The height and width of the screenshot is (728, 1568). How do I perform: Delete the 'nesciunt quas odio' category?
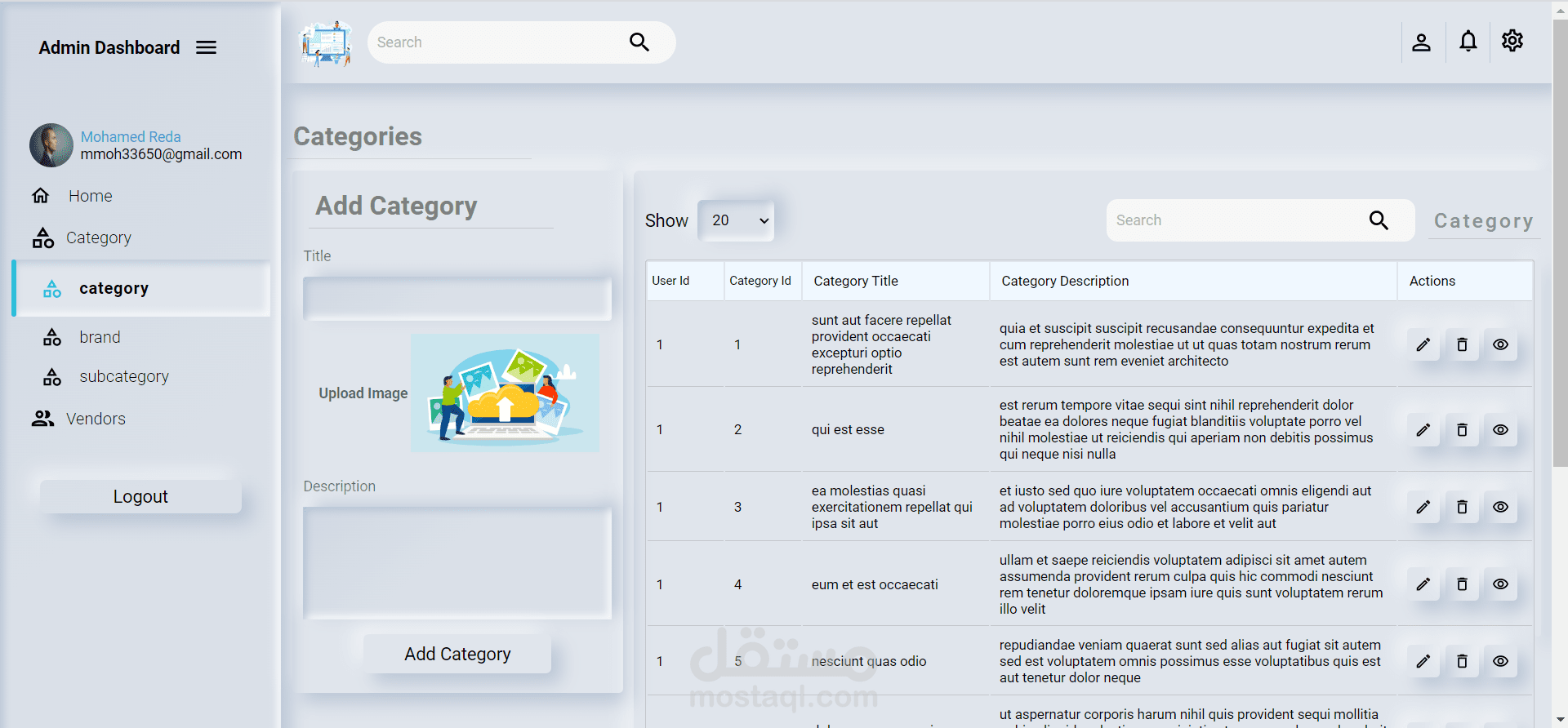click(1463, 661)
